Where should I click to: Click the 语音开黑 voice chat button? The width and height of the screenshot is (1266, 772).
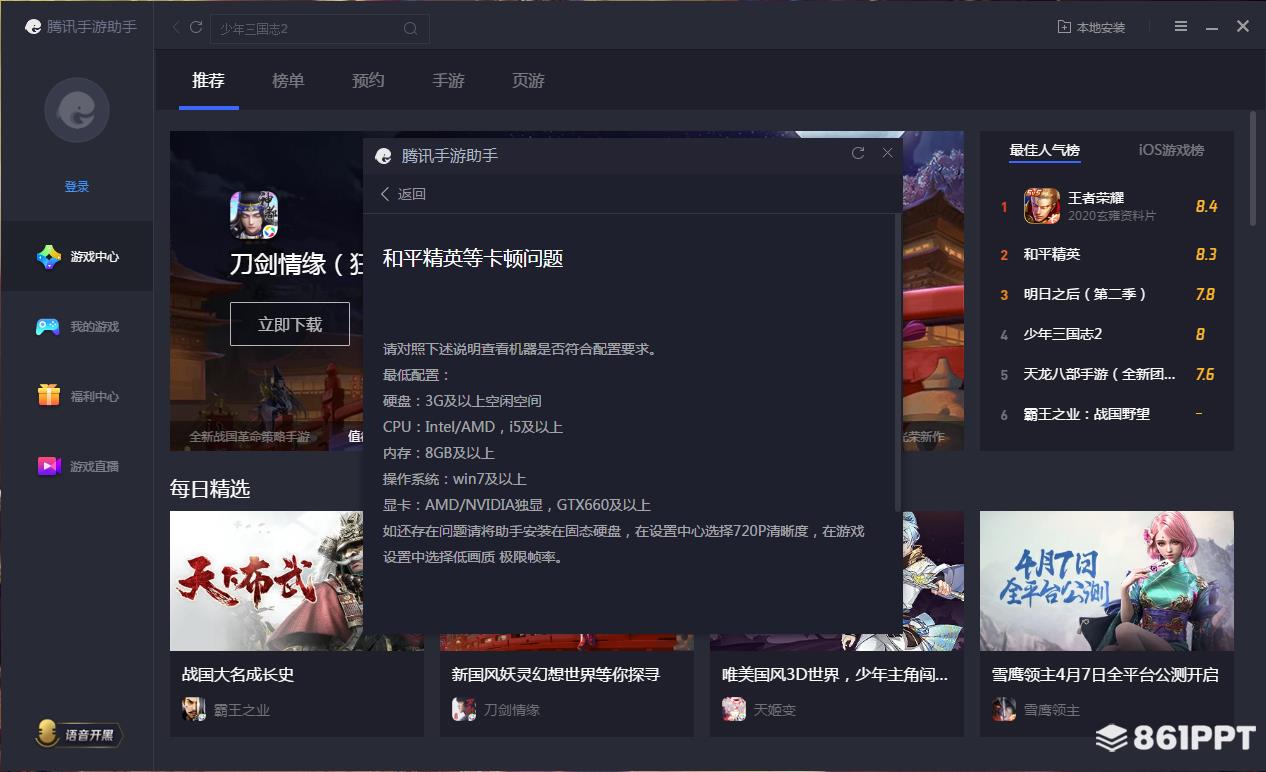(x=79, y=735)
